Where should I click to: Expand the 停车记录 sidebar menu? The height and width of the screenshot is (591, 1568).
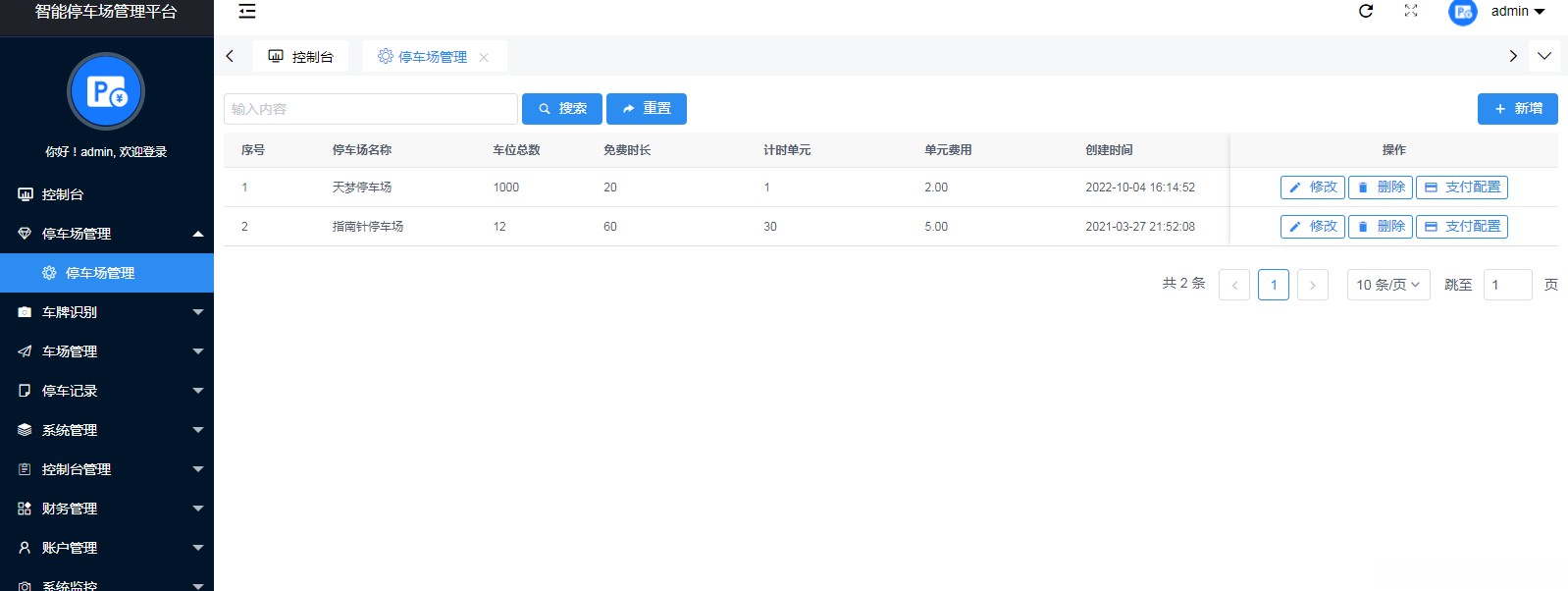point(107,391)
